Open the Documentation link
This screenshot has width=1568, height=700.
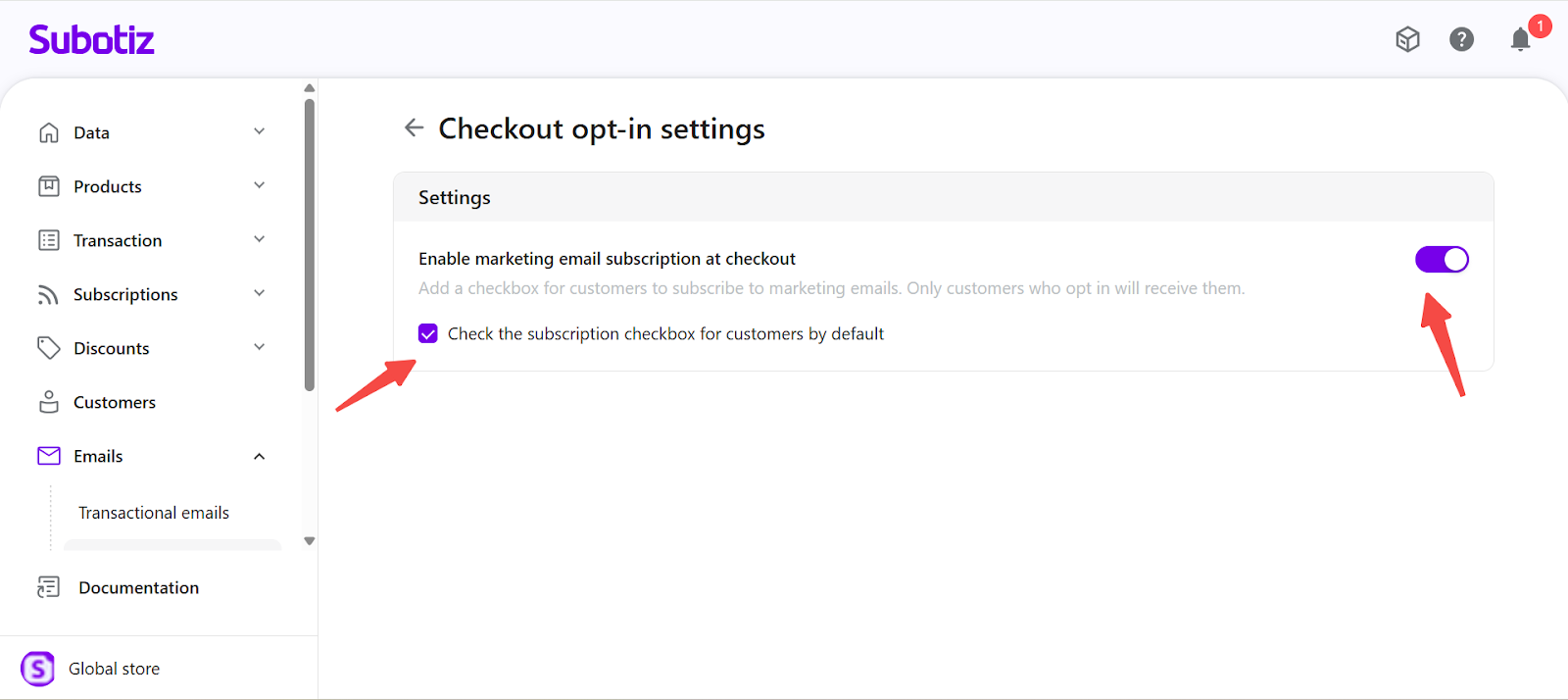138,587
